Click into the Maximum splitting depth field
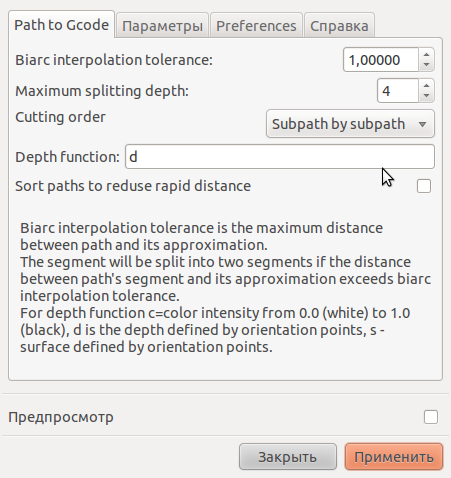This screenshot has height=478, width=451. (x=398, y=91)
